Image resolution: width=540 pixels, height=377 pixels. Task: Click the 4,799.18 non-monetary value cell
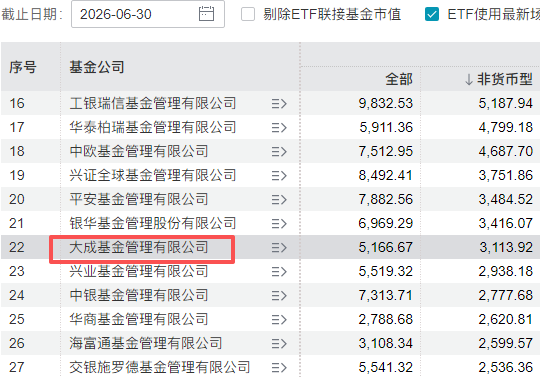coord(506,127)
